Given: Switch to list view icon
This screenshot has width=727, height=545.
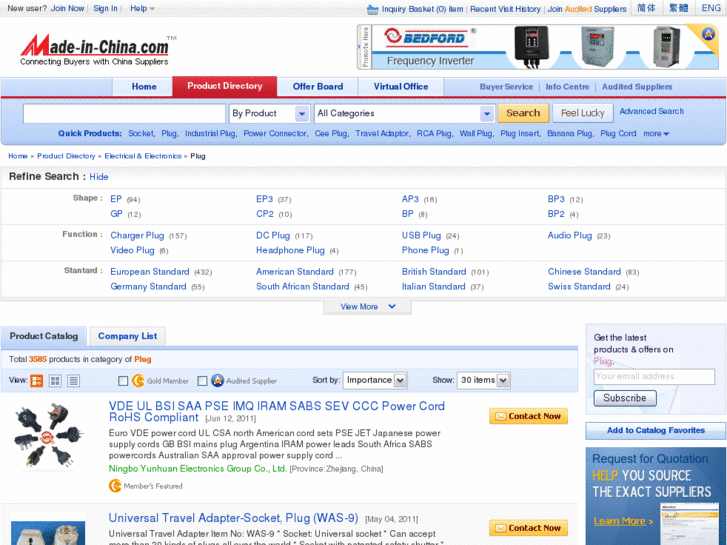Looking at the screenshot, I should (x=73, y=381).
